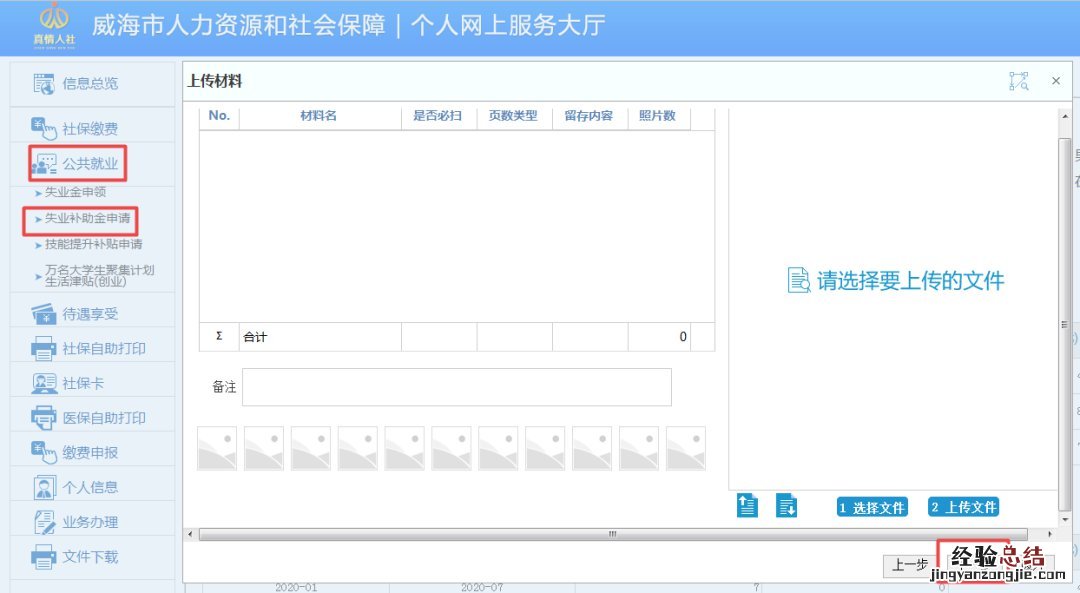Open 个人信息 in the sidebar

click(x=89, y=488)
